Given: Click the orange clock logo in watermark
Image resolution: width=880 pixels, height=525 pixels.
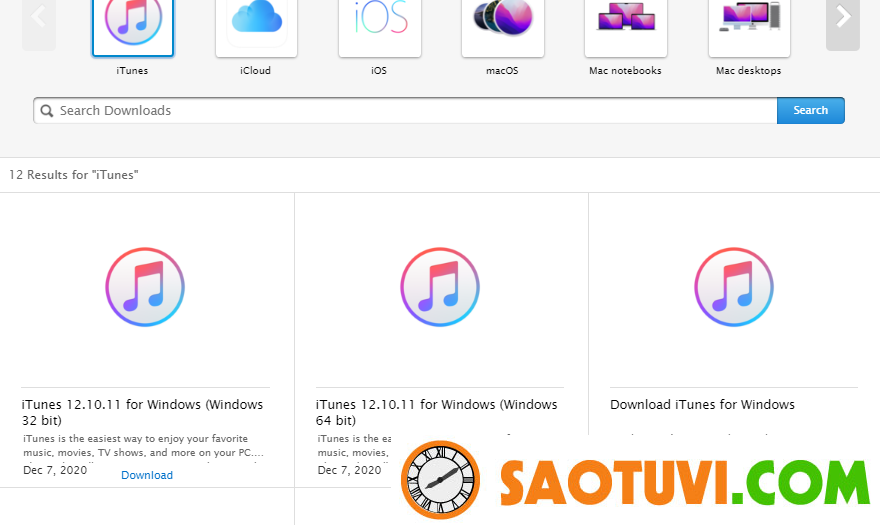Looking at the screenshot, I should click(441, 479).
